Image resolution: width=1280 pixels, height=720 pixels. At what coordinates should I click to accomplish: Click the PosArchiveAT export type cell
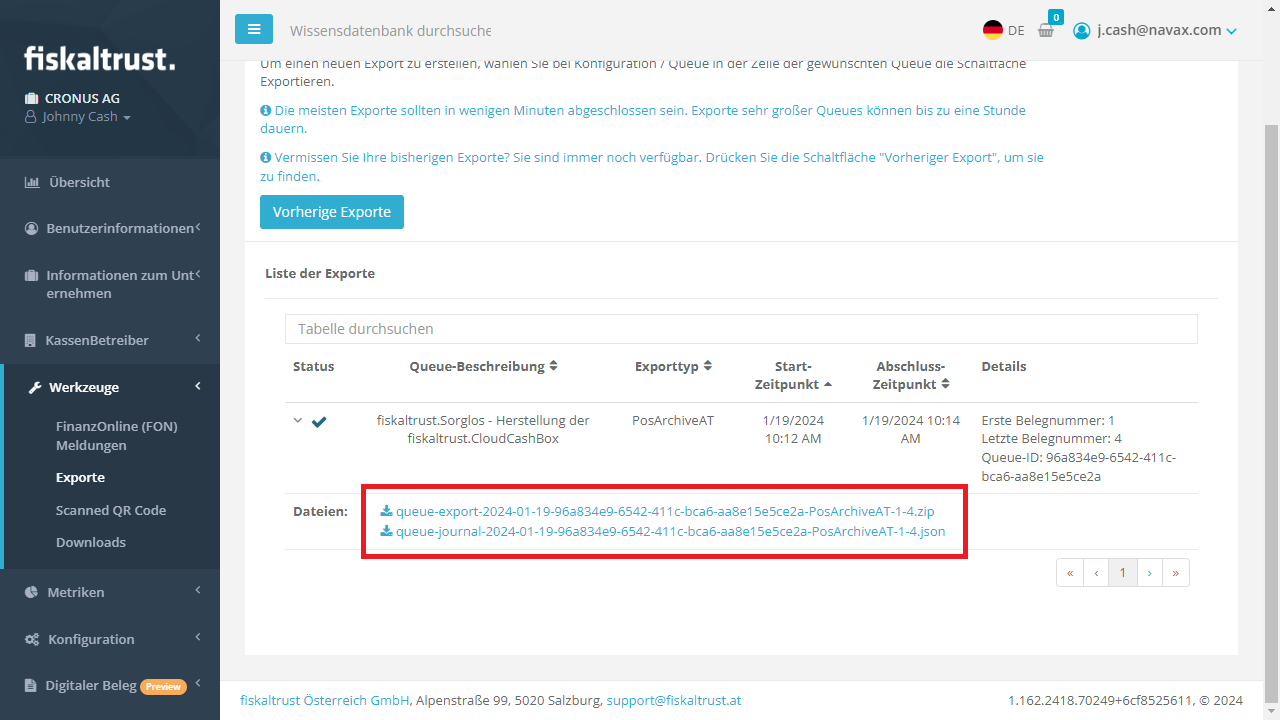coord(673,420)
